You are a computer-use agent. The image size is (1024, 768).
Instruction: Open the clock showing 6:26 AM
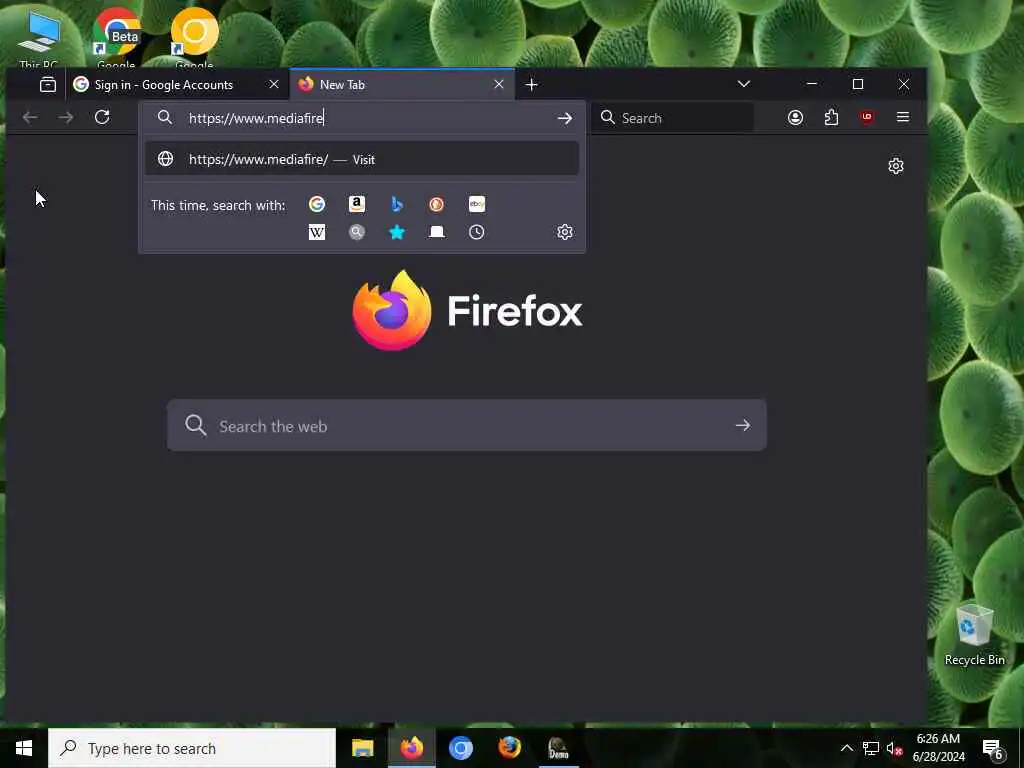pyautogui.click(x=938, y=748)
